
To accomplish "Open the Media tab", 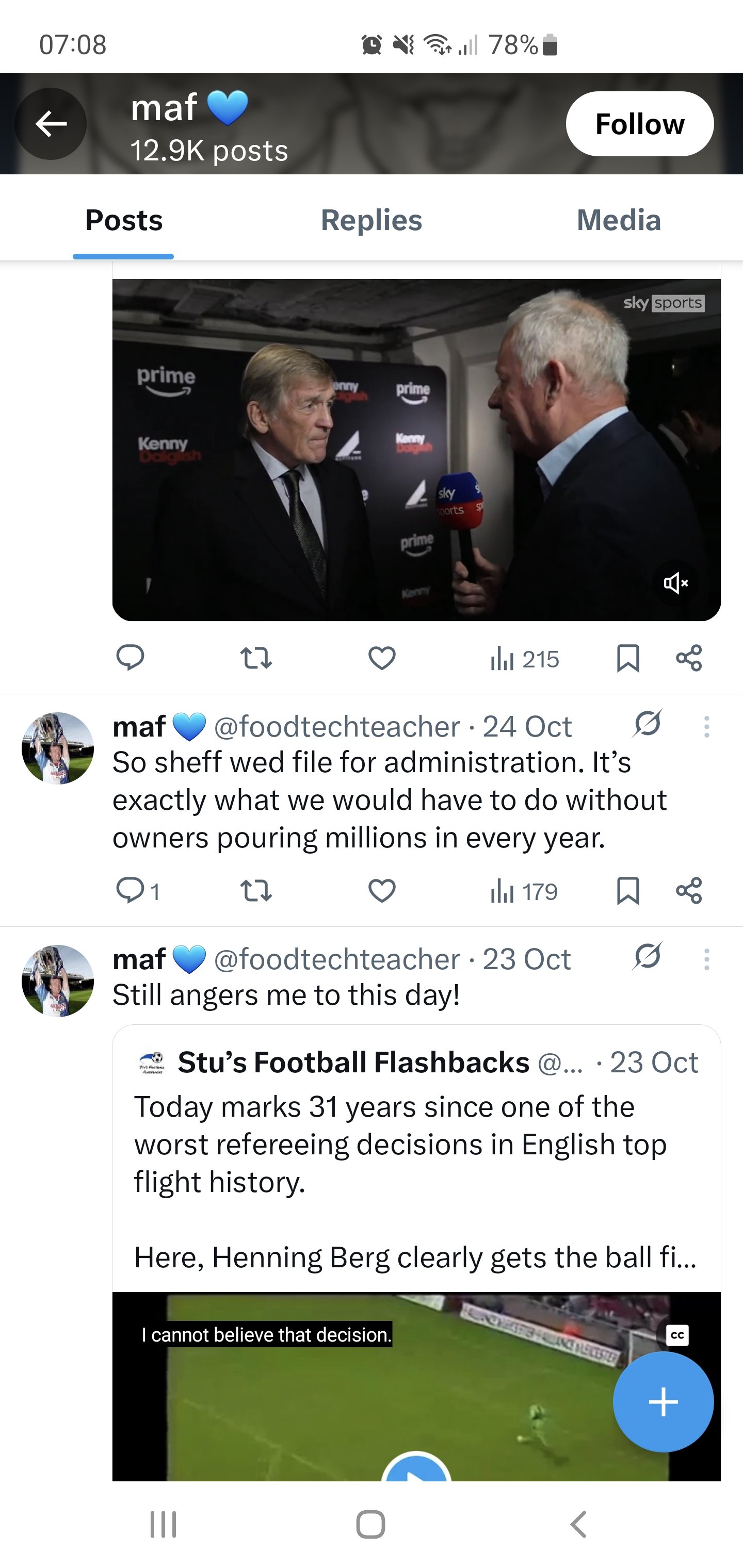I will click(x=618, y=220).
